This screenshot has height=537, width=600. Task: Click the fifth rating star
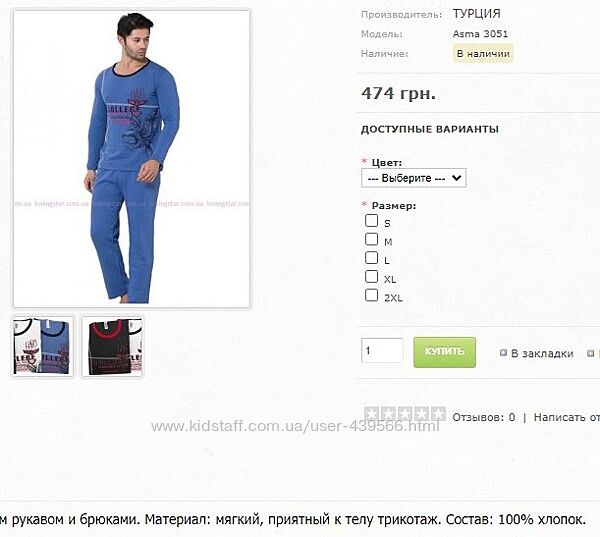coord(439,414)
